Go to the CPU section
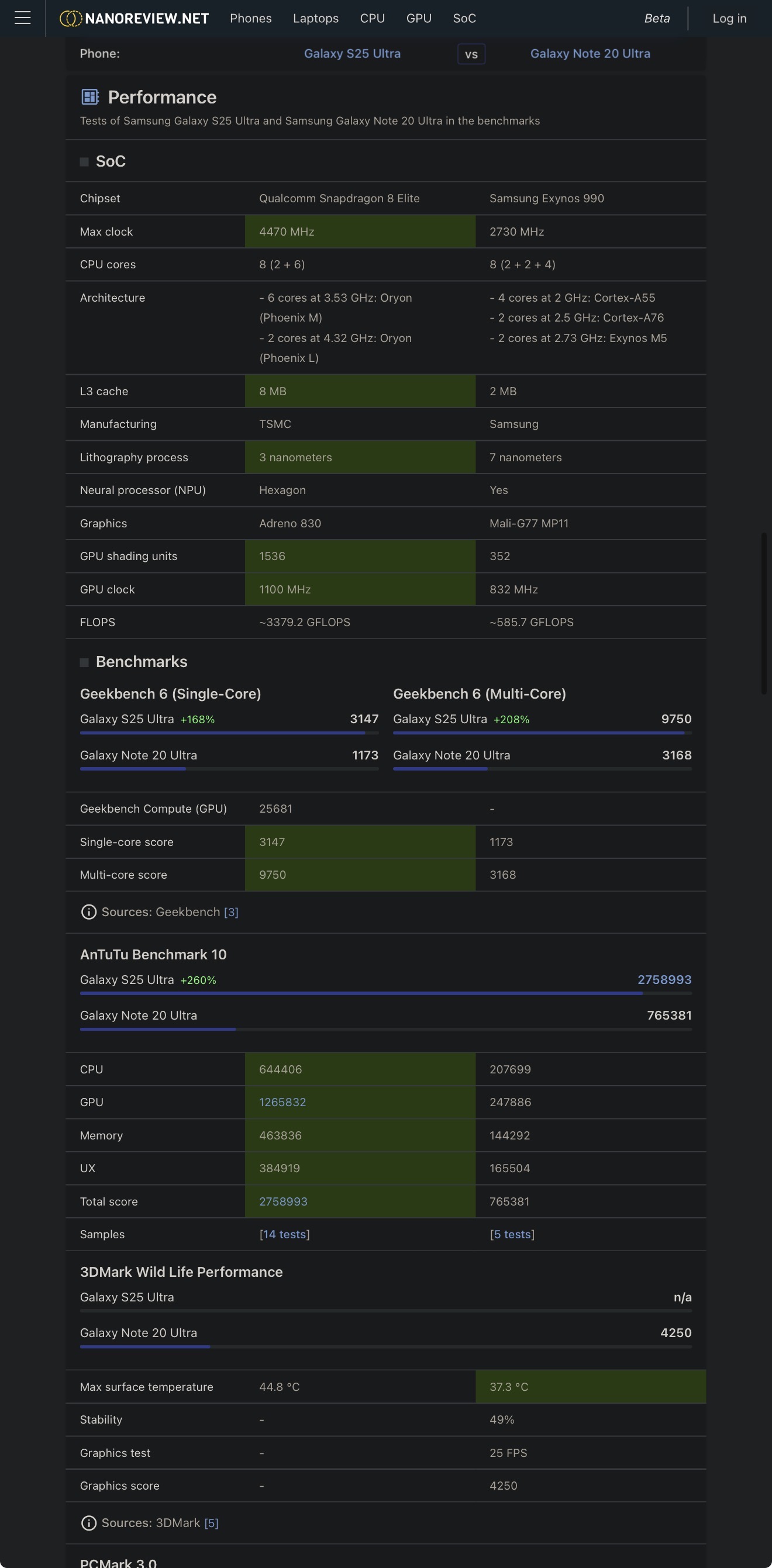The width and height of the screenshot is (772, 1568). click(x=372, y=18)
